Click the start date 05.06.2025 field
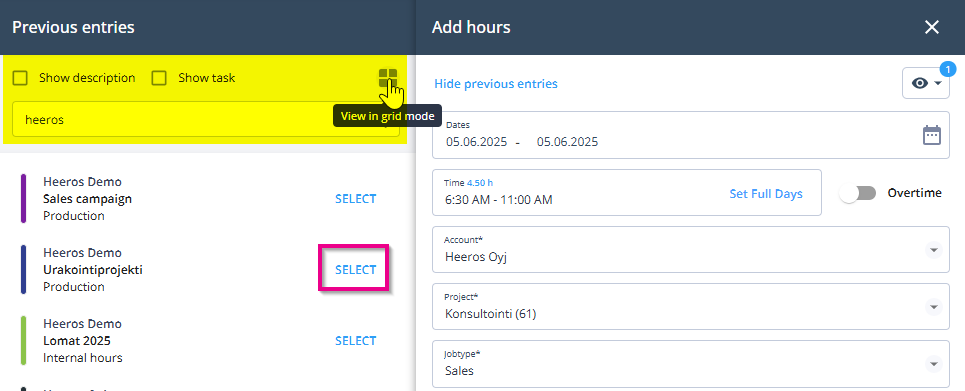The height and width of the screenshot is (391, 965). 477,142
